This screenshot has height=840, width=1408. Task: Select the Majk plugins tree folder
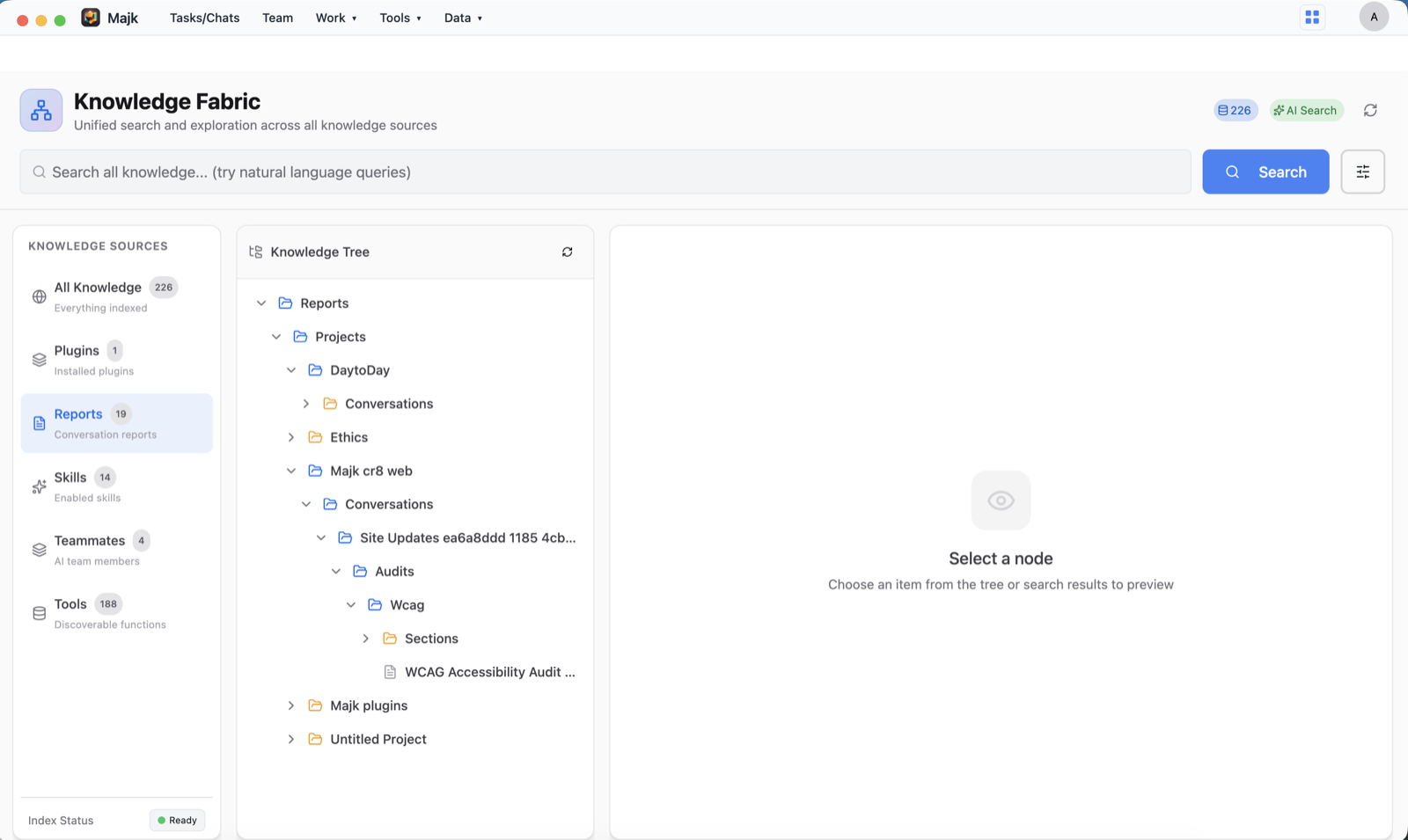point(369,705)
